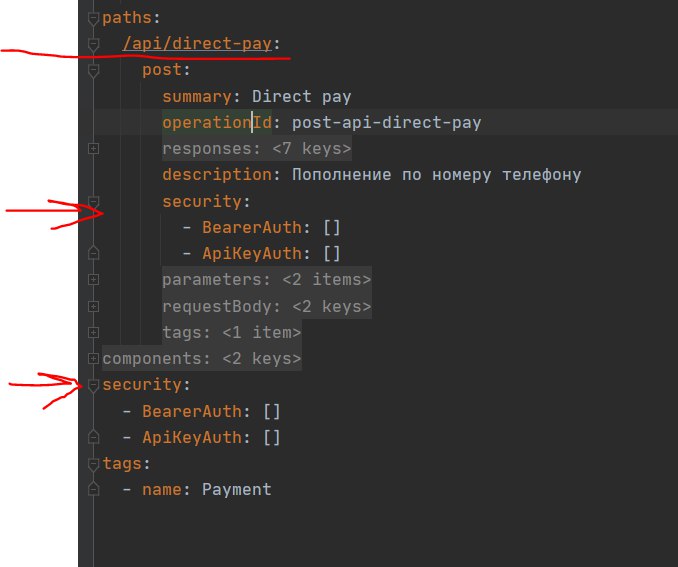Click the 'Пополнение по номеру телефону' description value

pos(436,175)
